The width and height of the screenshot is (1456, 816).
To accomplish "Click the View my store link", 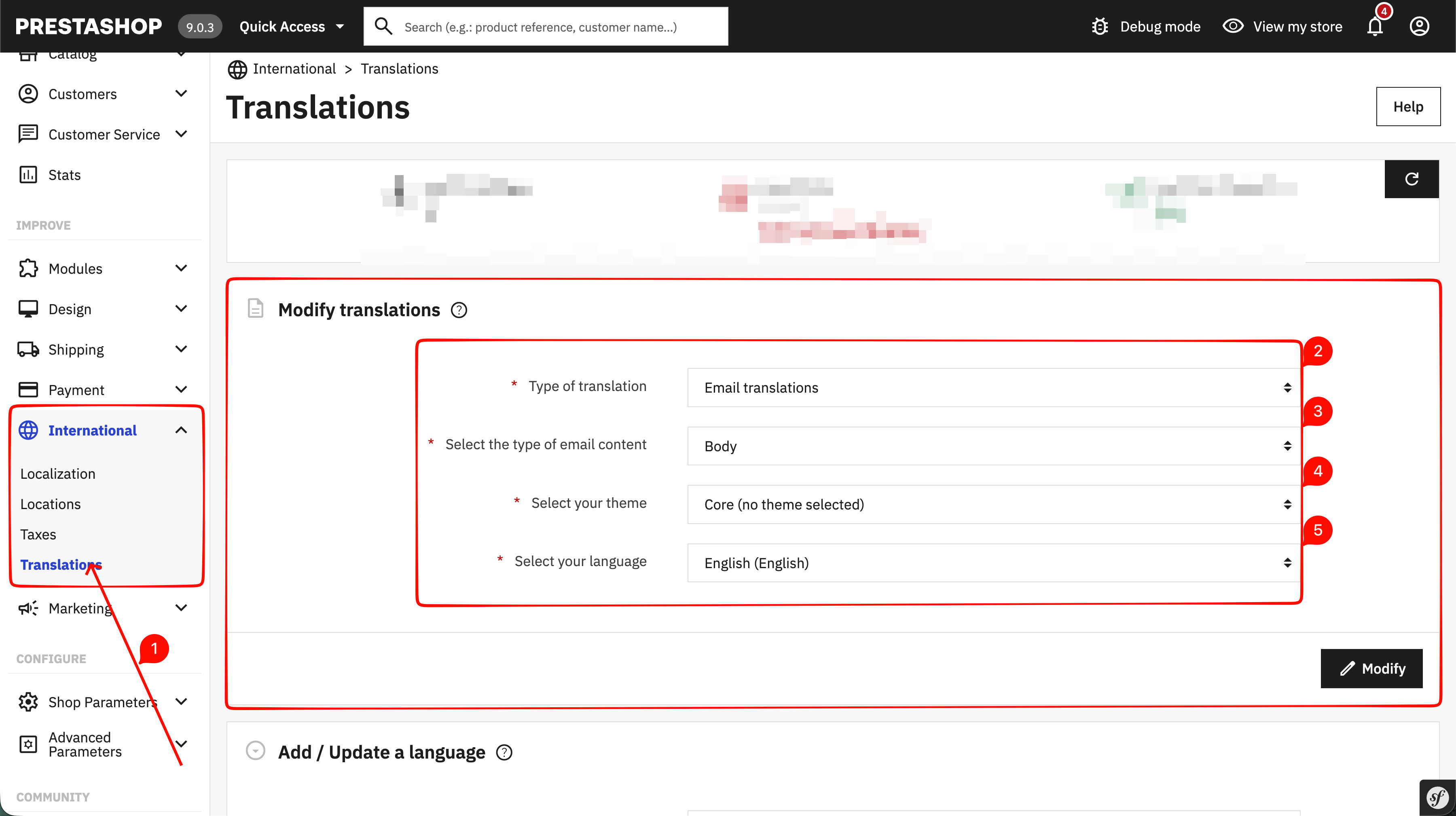I will [x=1297, y=27].
